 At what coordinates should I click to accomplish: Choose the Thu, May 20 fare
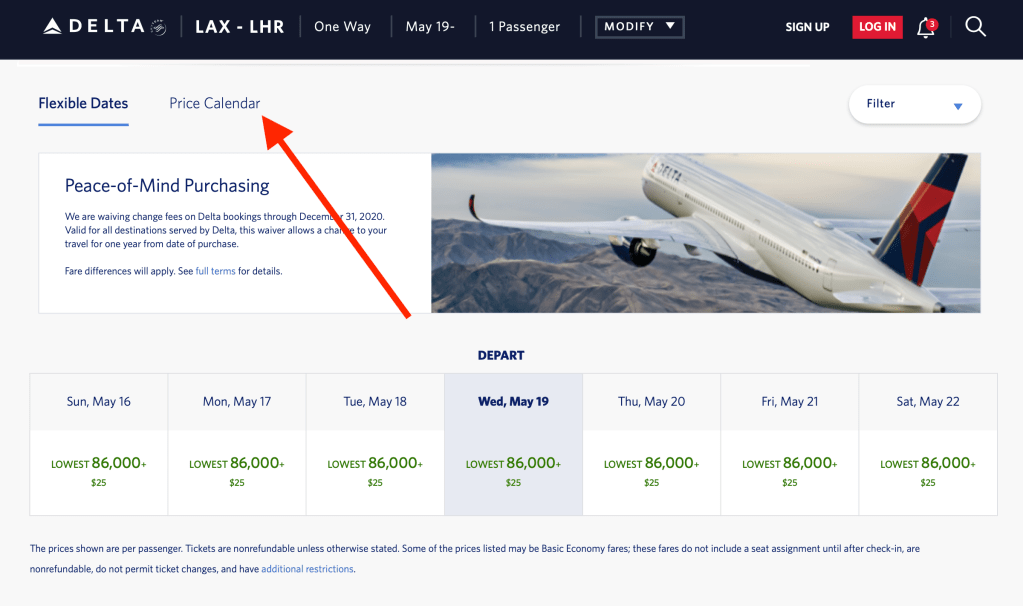pos(651,471)
